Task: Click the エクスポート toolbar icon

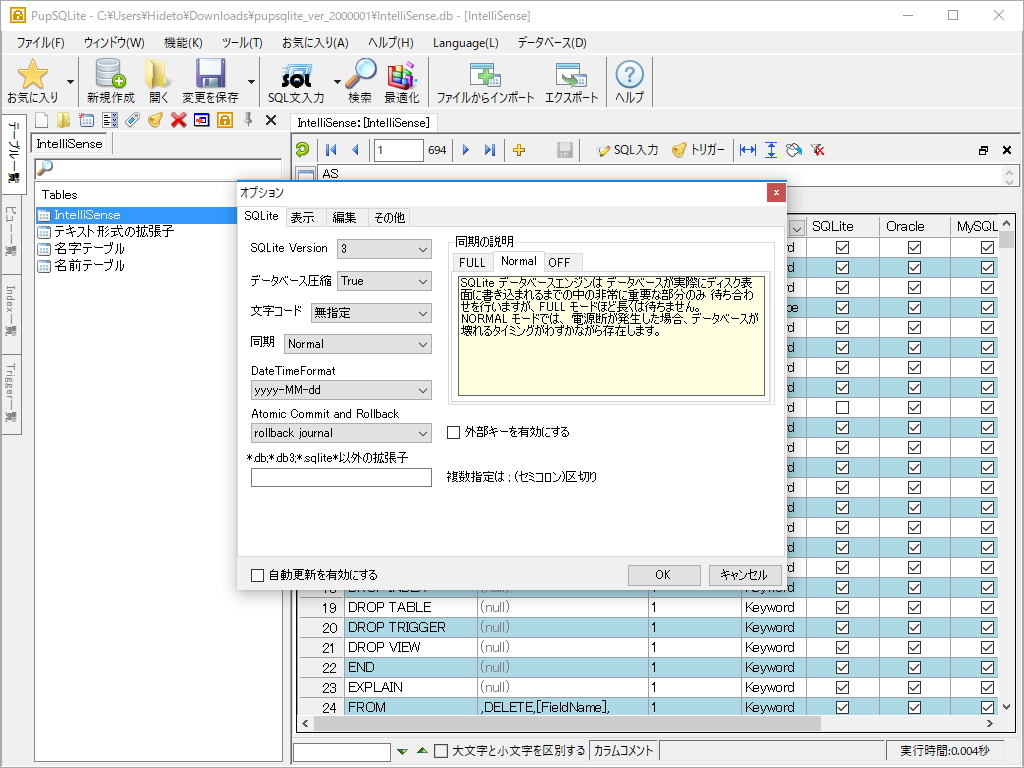Action: [x=571, y=75]
